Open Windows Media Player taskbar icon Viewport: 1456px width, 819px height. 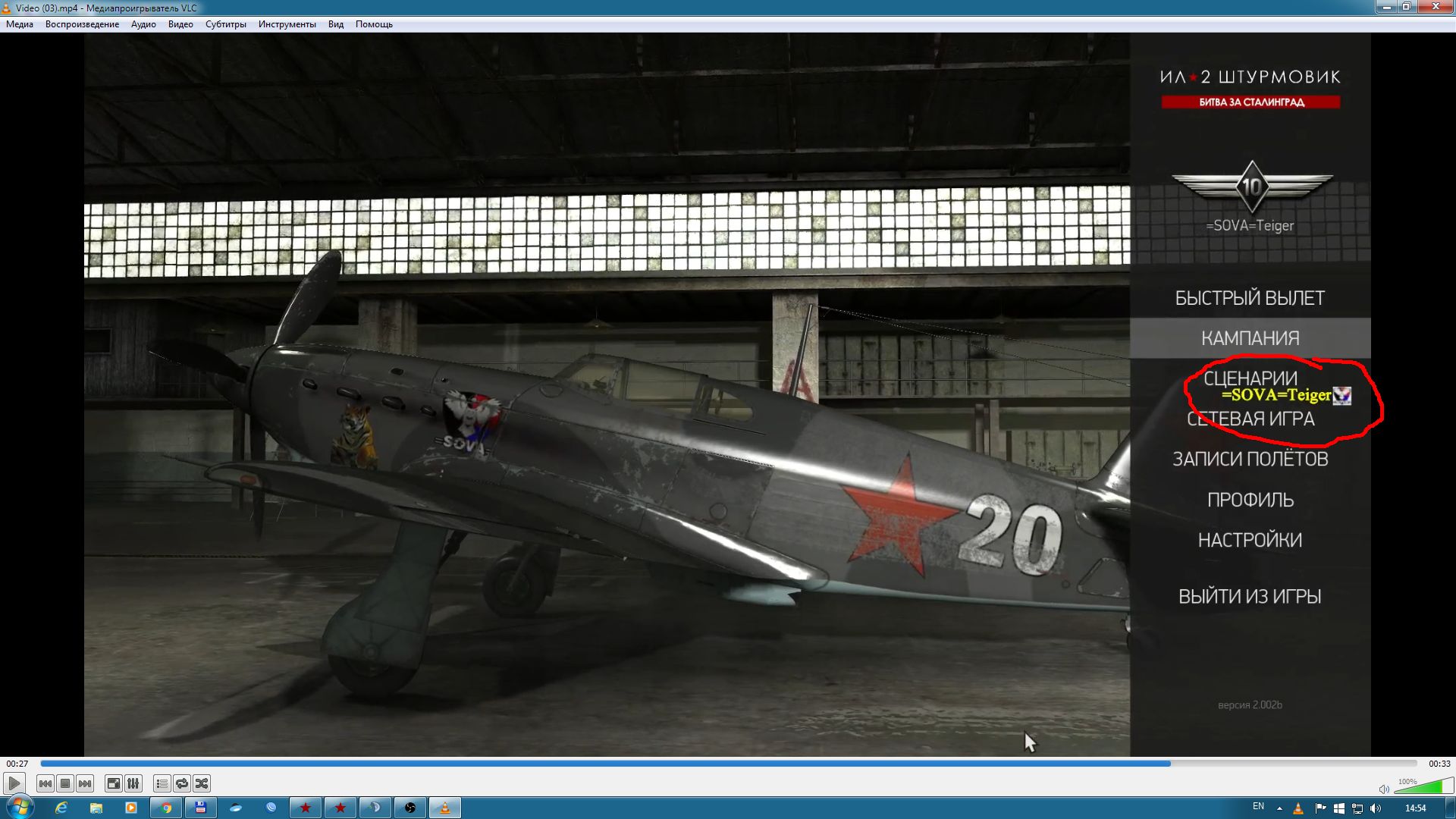130,808
